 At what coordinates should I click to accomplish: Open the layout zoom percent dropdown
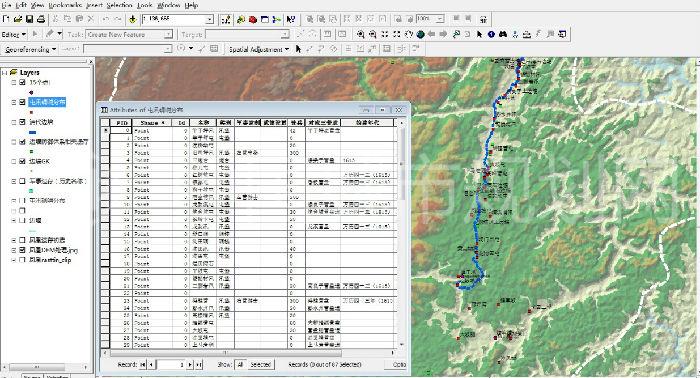point(440,19)
